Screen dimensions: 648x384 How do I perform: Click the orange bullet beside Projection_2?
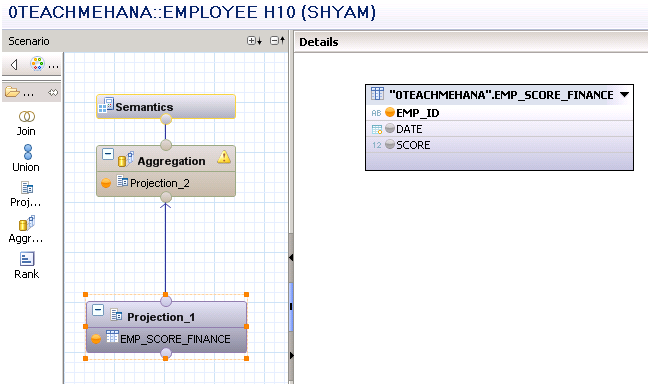[x=106, y=183]
